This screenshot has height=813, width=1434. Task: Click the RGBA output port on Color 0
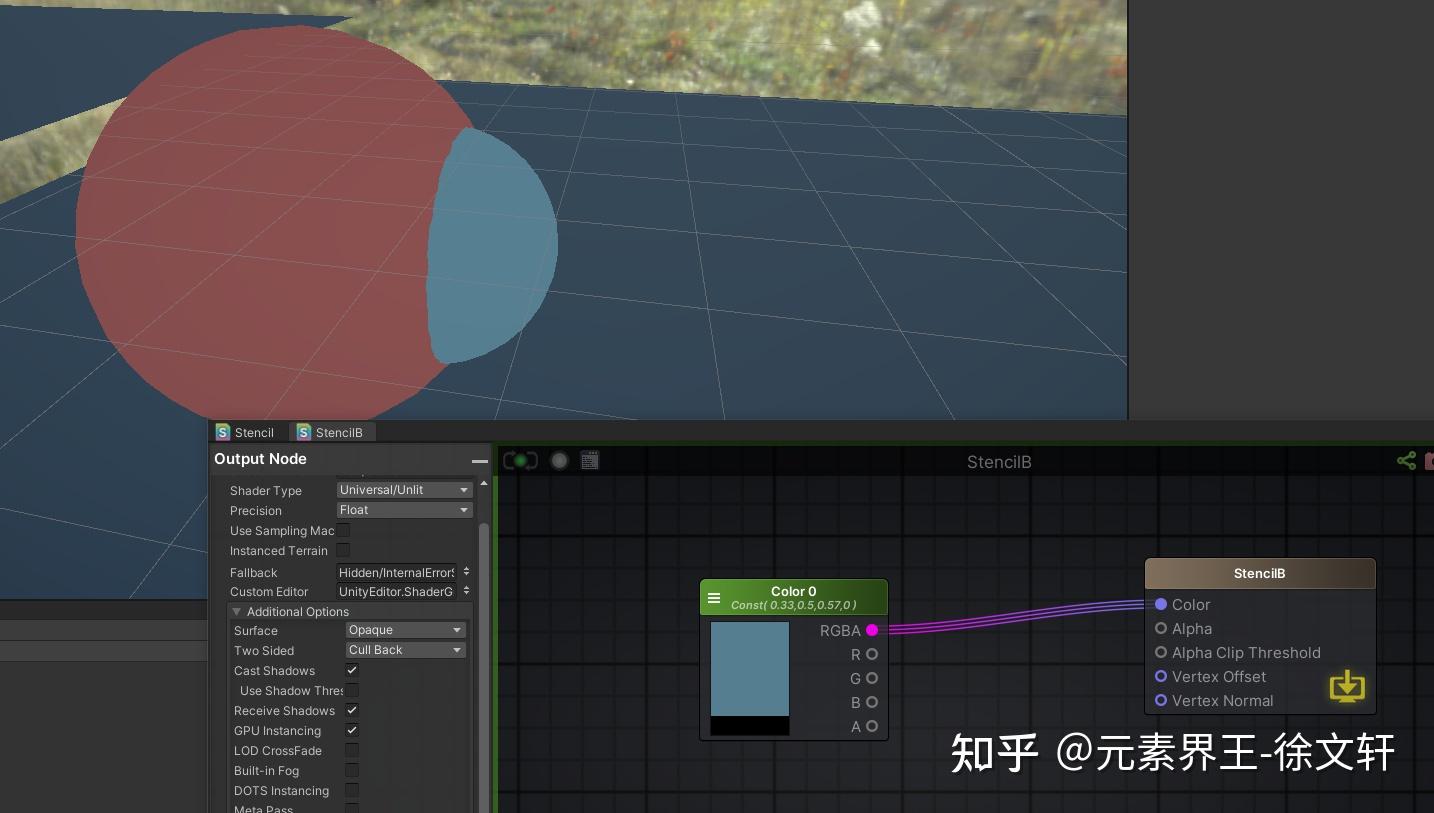[871, 631]
